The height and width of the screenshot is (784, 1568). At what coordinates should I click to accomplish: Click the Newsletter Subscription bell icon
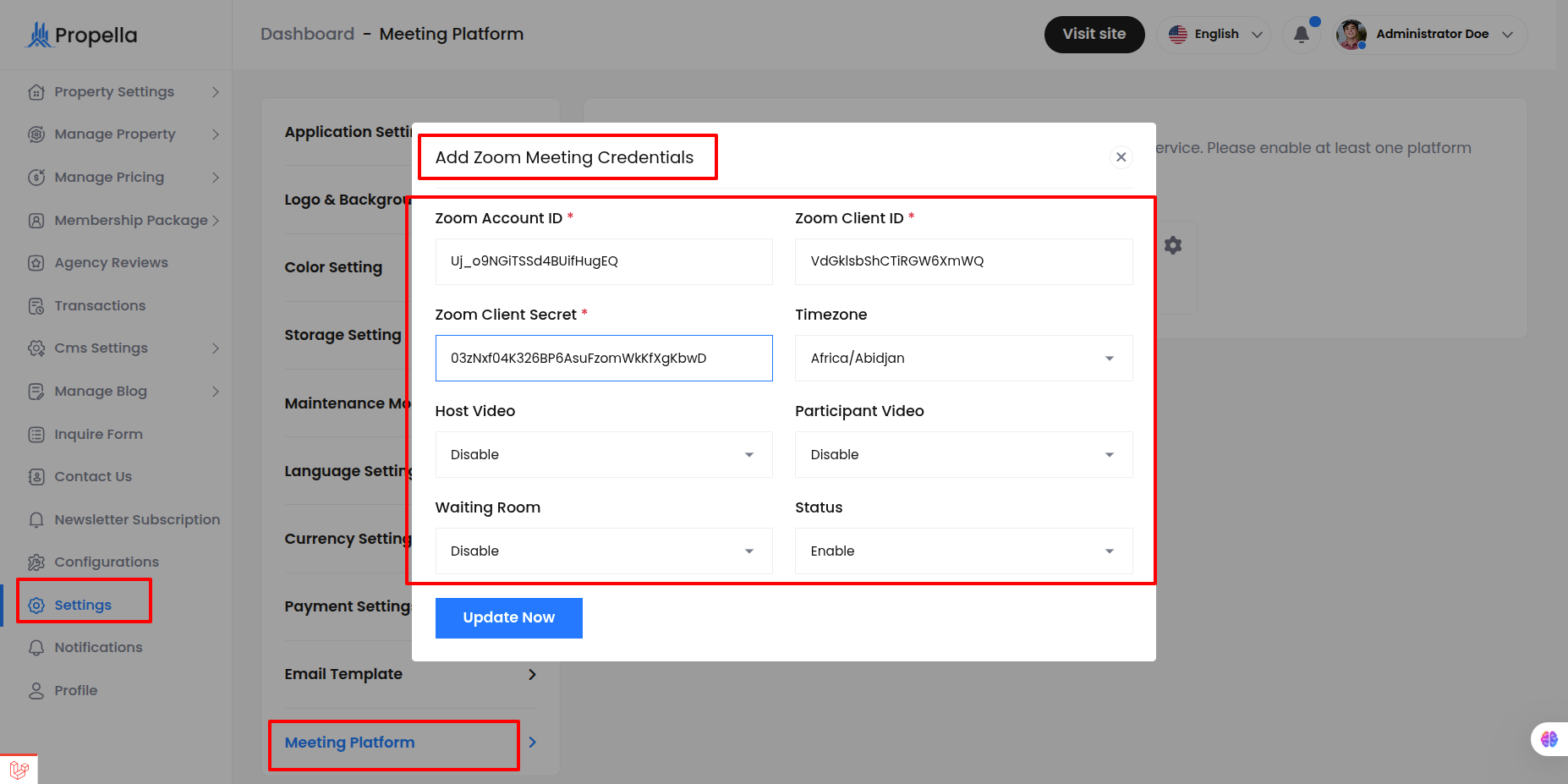pyautogui.click(x=36, y=519)
